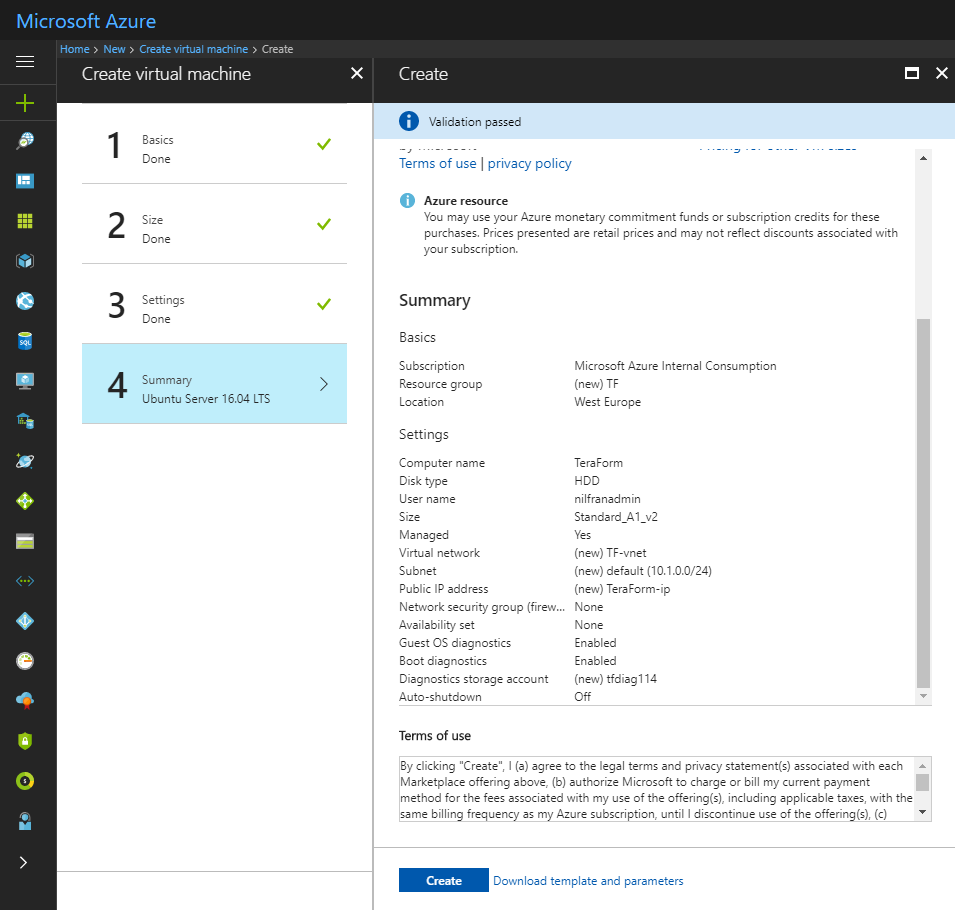
Task: Click the Validation passed info icon
Action: [409, 121]
